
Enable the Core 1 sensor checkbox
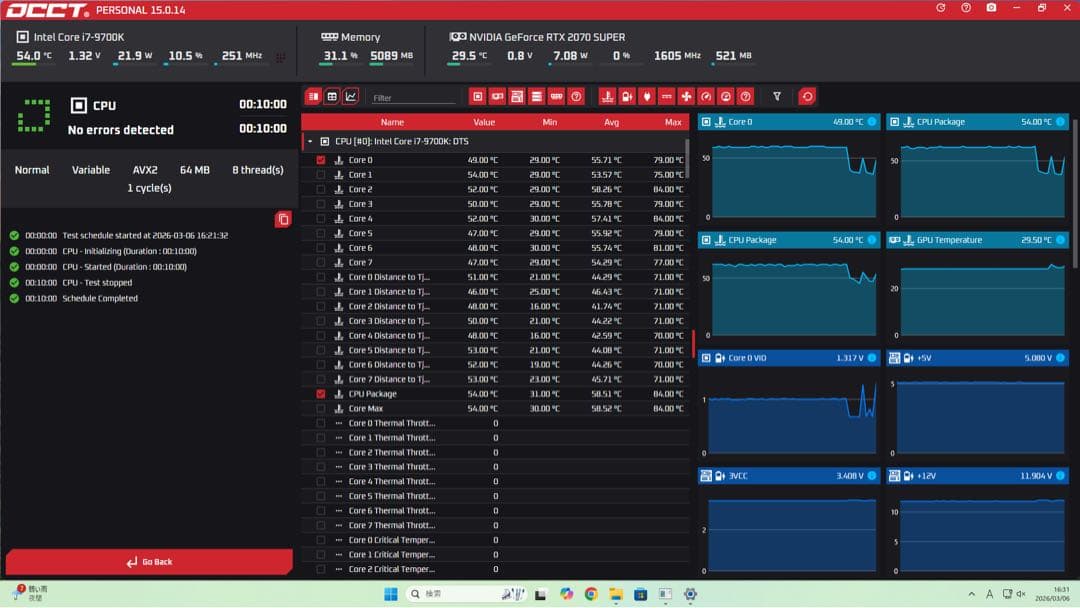[x=321, y=175]
